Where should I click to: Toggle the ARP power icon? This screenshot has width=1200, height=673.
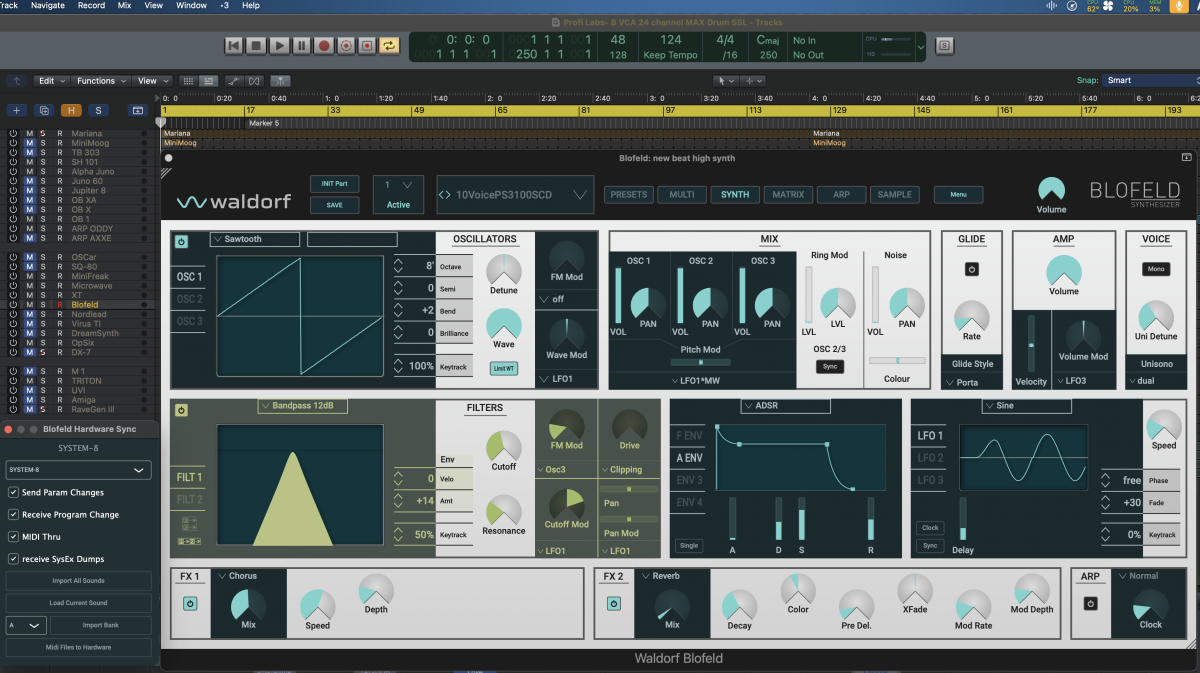coord(1090,603)
